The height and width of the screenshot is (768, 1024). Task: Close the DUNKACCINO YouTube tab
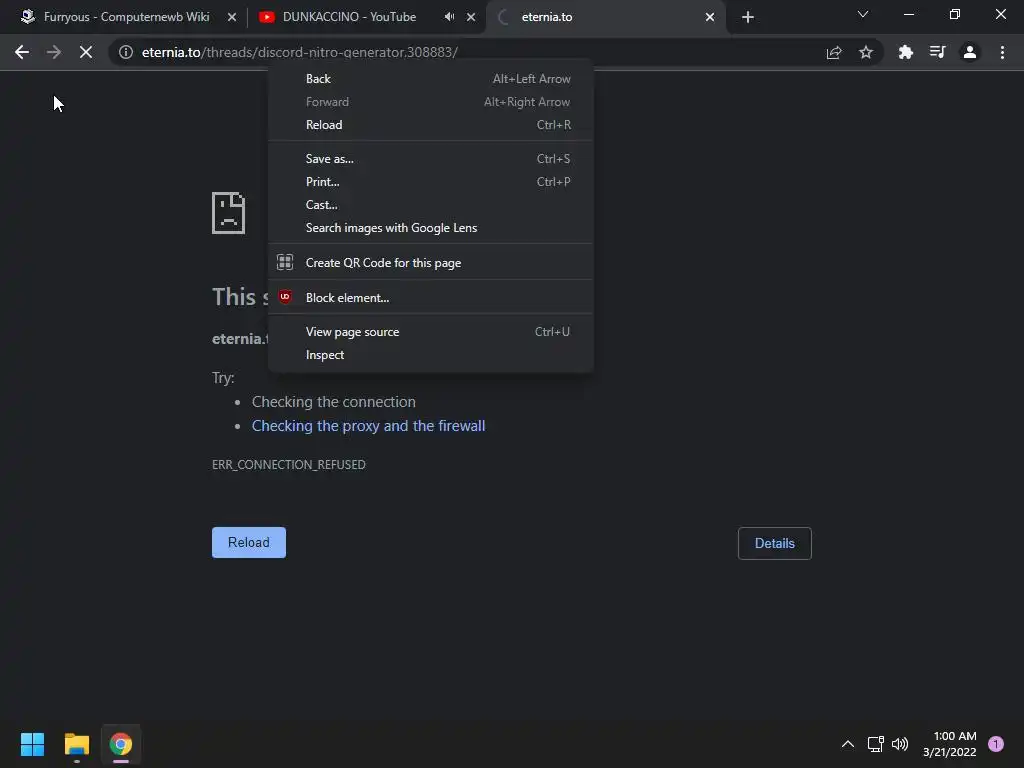click(471, 17)
